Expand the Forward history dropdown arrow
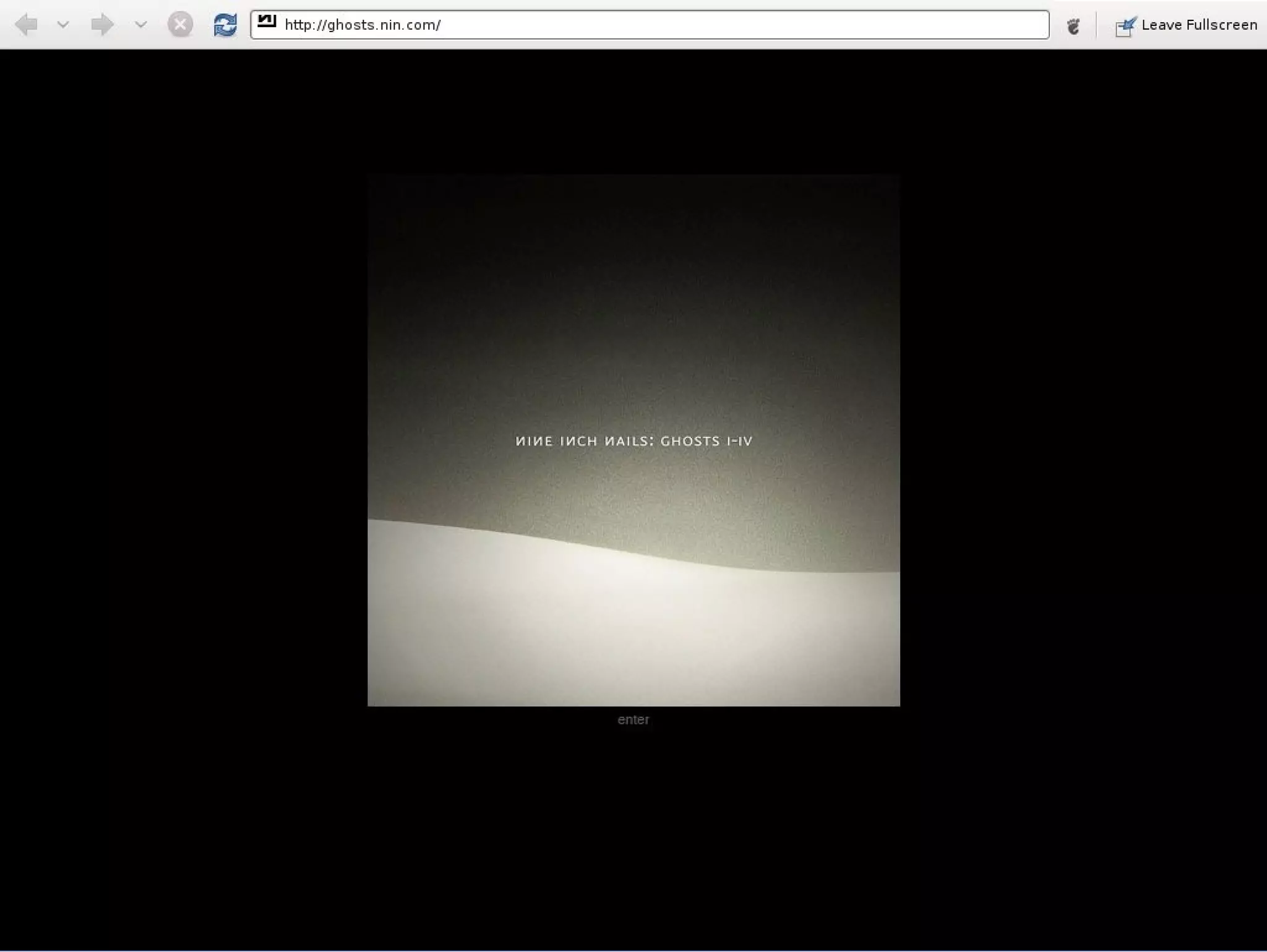 pos(140,25)
